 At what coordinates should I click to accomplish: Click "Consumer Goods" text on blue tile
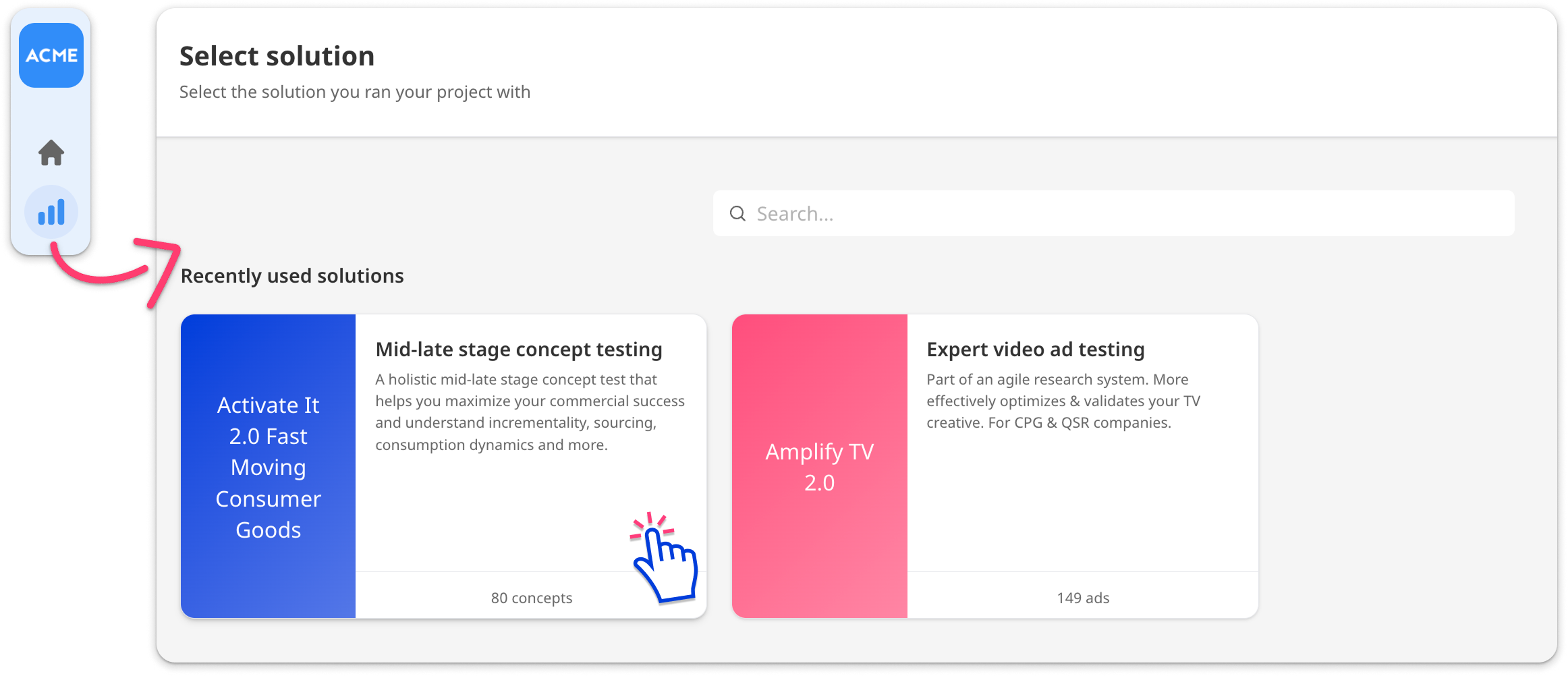(268, 514)
